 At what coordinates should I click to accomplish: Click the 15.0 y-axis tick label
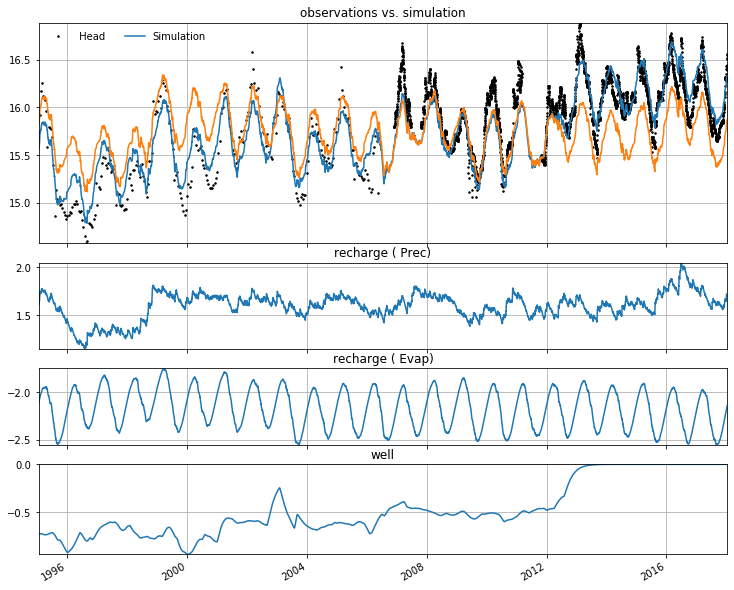pos(19,204)
